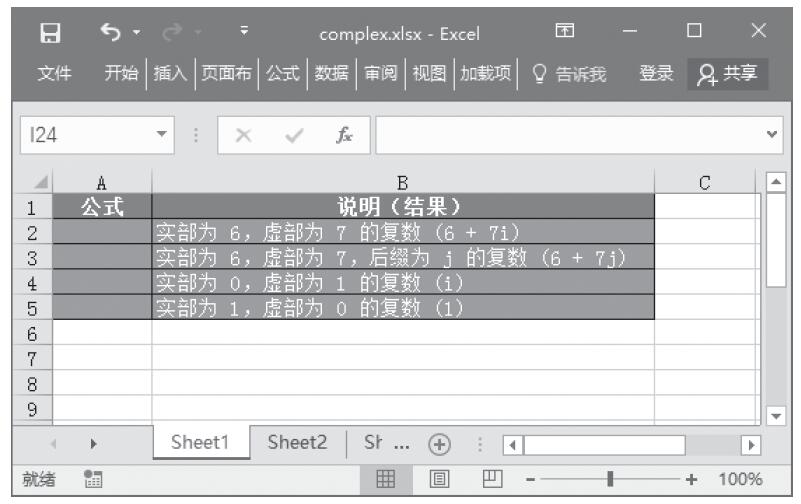Select cell B2 with 6 + 7i description
The width and height of the screenshot is (801, 504).
tap(403, 232)
